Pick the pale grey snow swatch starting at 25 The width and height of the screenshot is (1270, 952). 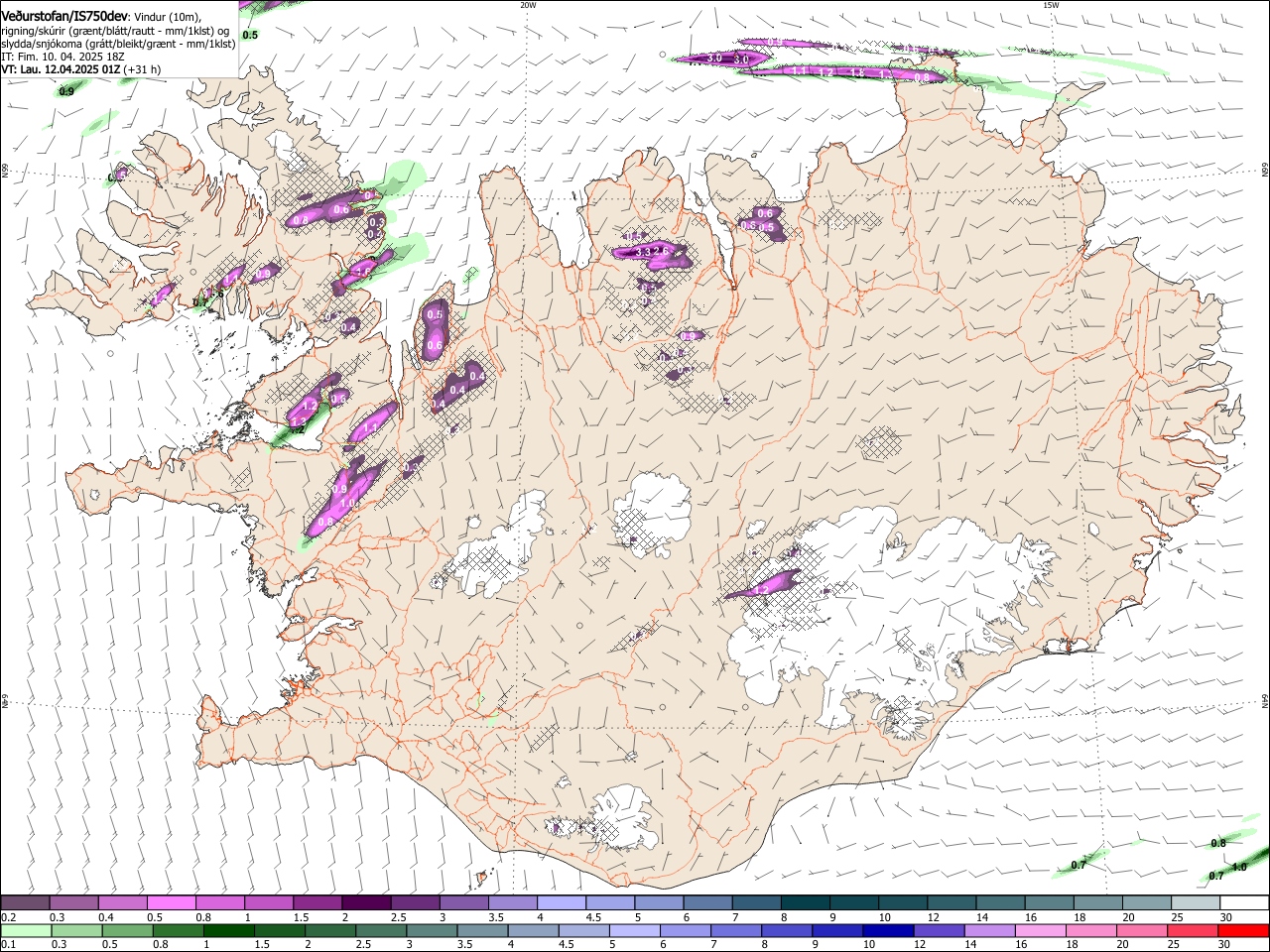point(1195,902)
